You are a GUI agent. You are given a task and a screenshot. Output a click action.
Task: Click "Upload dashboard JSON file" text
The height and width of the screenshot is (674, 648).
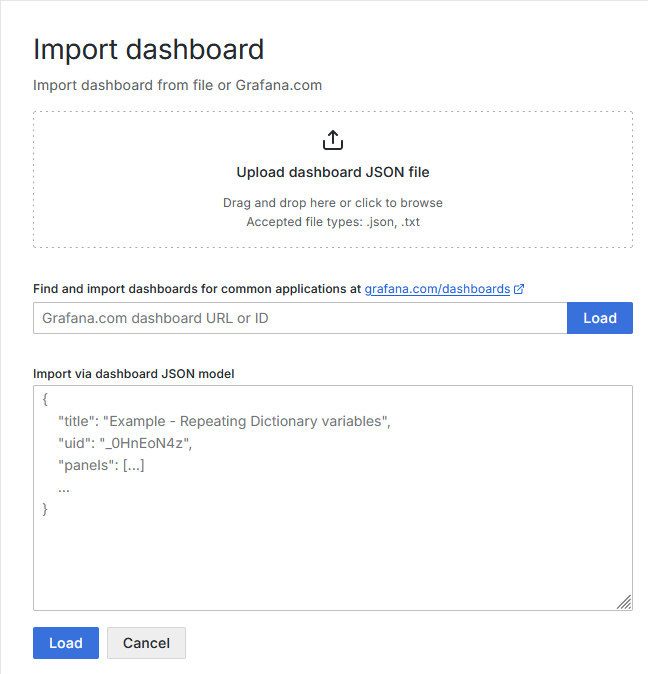tap(333, 172)
